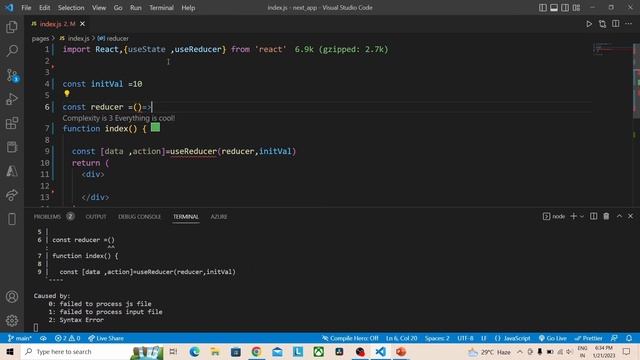Click the editor minimap
Viewport: 640px width, 360px height.
(x=611, y=49)
